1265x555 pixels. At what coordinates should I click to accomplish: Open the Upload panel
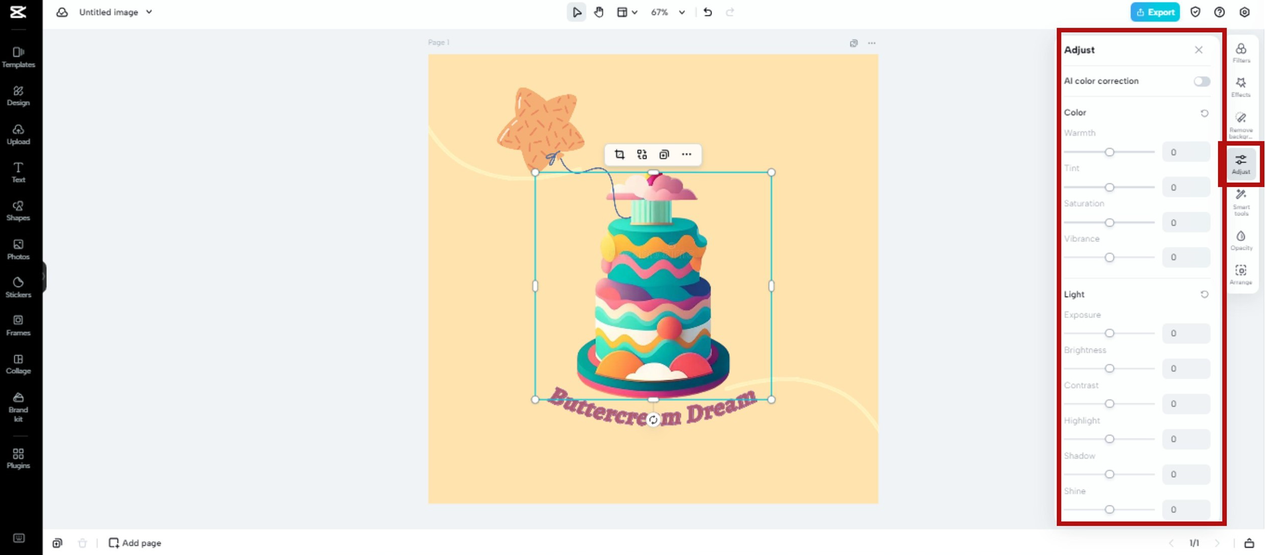(x=19, y=134)
